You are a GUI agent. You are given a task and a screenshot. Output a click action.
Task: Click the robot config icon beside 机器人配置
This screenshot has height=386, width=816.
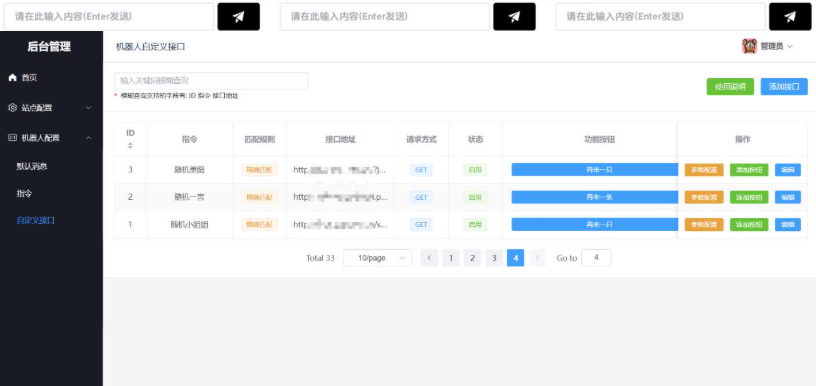pyautogui.click(x=13, y=138)
